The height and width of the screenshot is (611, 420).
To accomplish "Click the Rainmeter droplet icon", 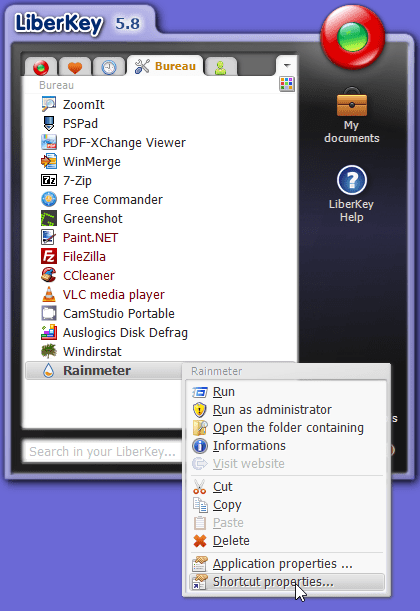I will point(48,371).
